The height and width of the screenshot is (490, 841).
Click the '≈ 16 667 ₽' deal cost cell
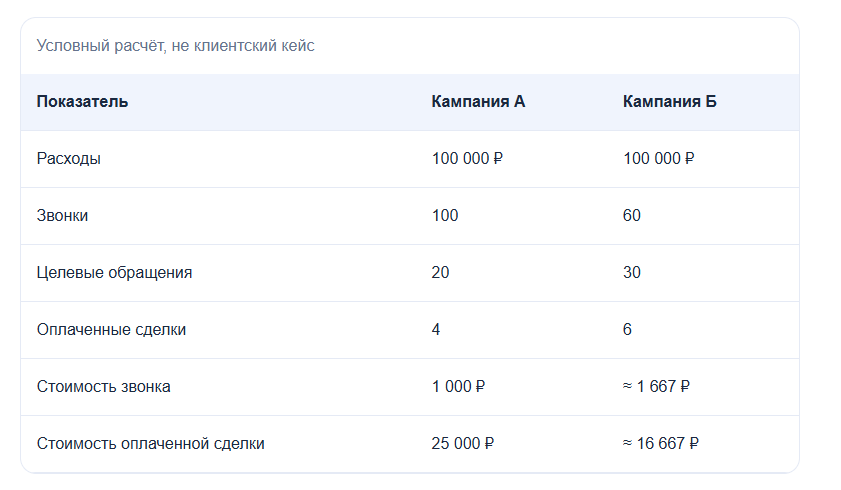(661, 443)
